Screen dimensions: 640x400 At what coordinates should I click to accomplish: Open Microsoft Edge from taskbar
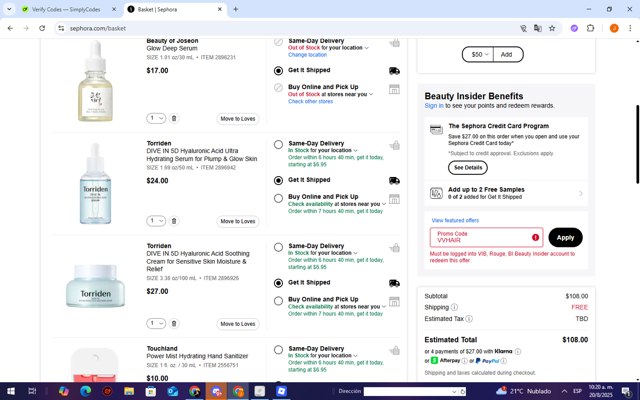86,391
